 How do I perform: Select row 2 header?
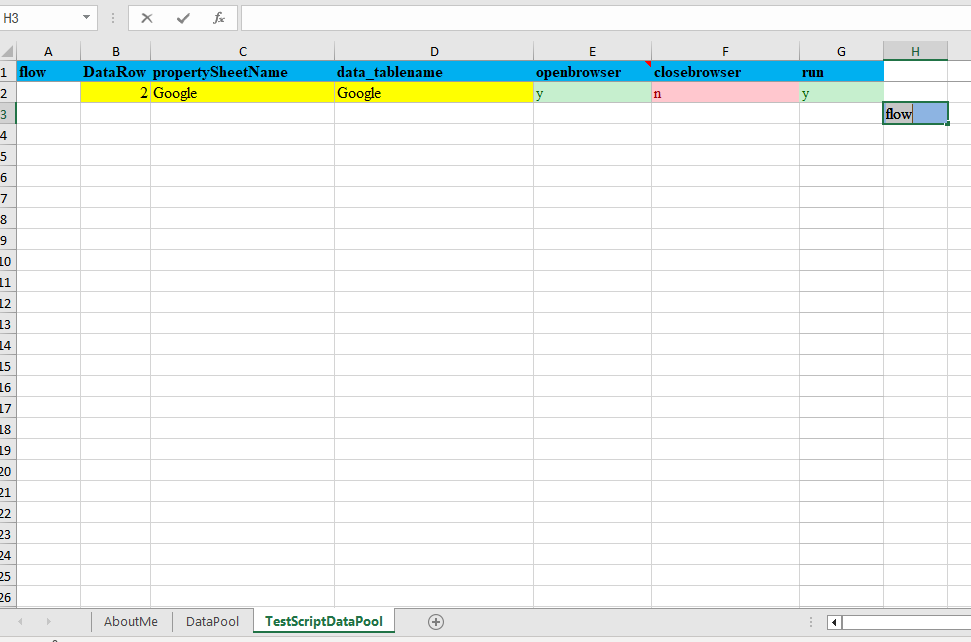(x=6, y=93)
